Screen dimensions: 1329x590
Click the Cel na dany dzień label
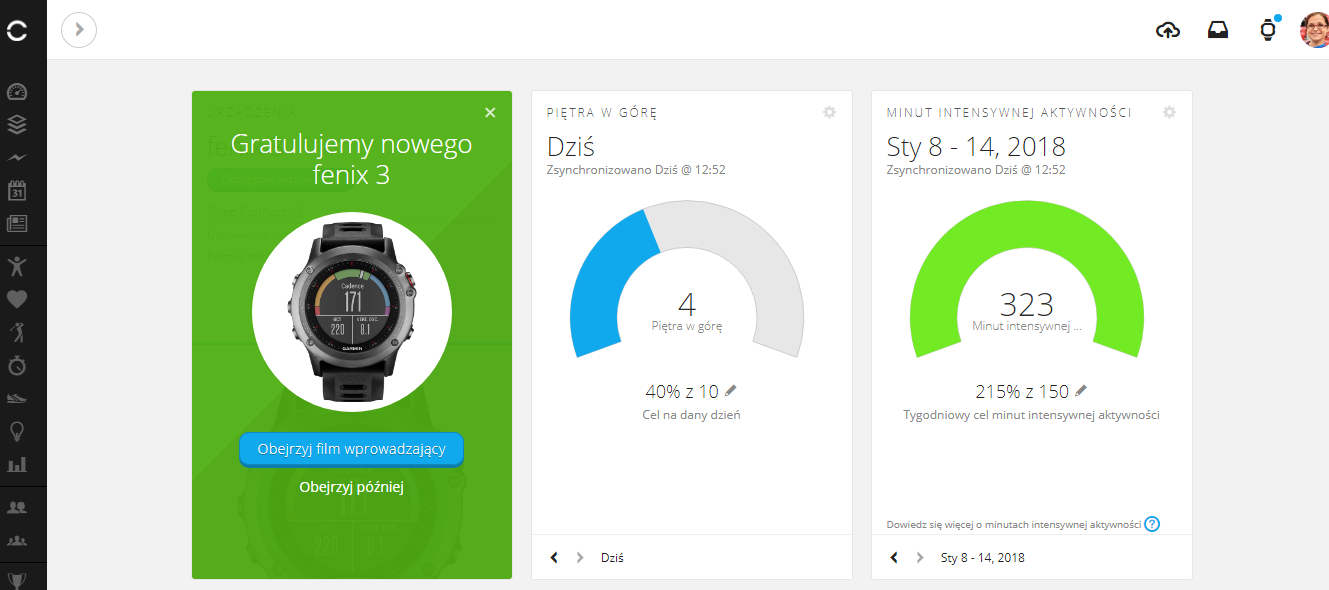[691, 414]
